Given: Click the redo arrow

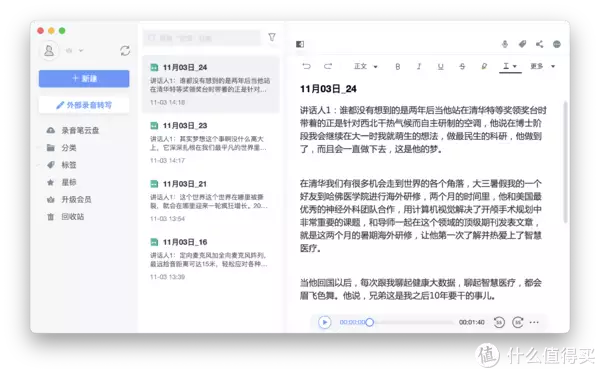Looking at the screenshot, I should pos(328,66).
